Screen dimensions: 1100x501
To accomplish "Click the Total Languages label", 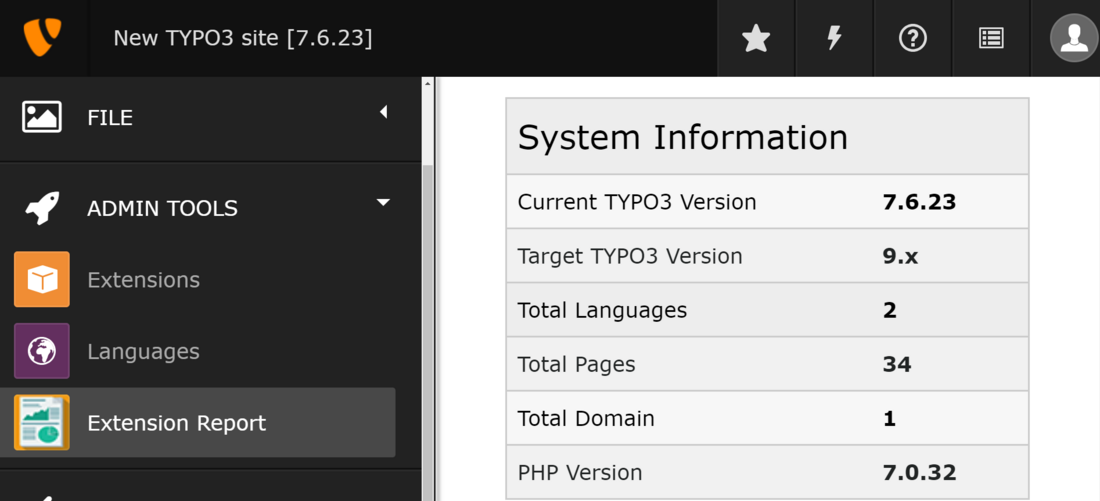I will (x=603, y=310).
